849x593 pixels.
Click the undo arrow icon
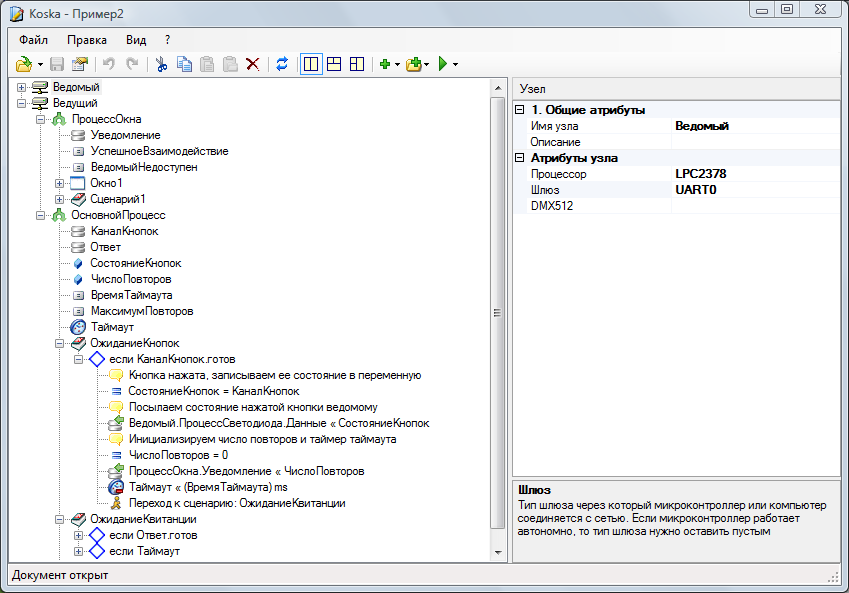tap(109, 64)
